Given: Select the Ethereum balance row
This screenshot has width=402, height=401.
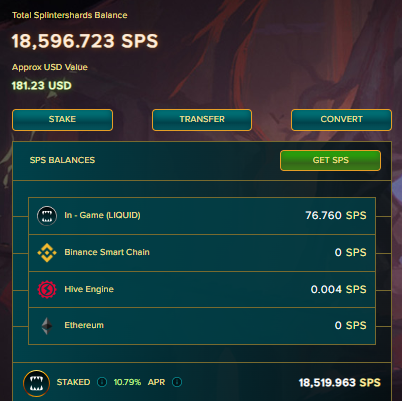Looking at the screenshot, I should point(202,326).
